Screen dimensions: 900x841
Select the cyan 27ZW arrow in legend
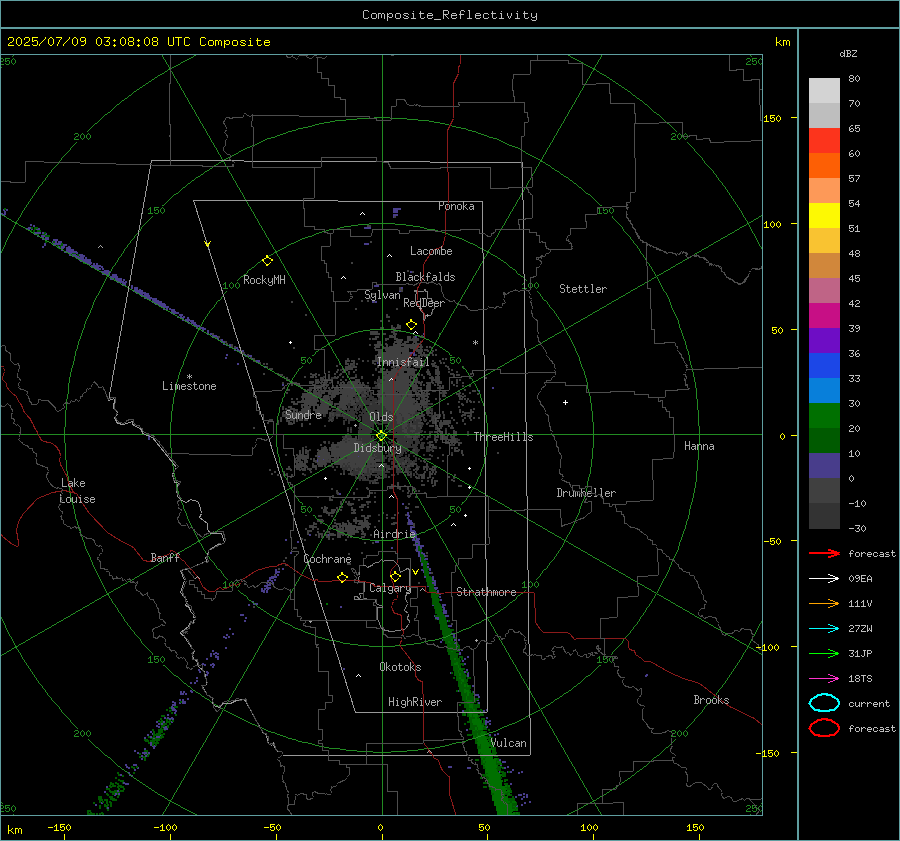(x=824, y=629)
